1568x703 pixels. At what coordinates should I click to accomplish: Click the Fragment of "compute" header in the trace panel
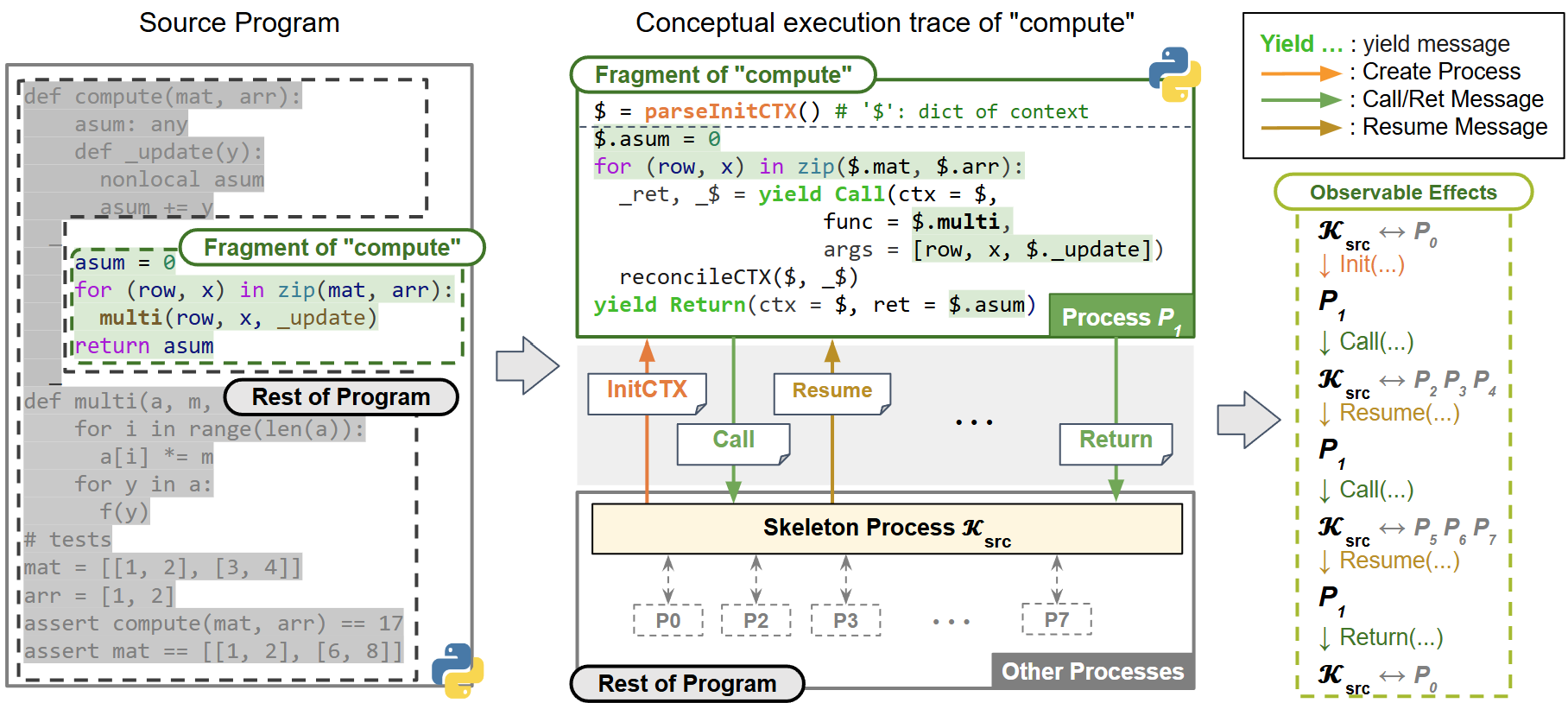coord(724,75)
